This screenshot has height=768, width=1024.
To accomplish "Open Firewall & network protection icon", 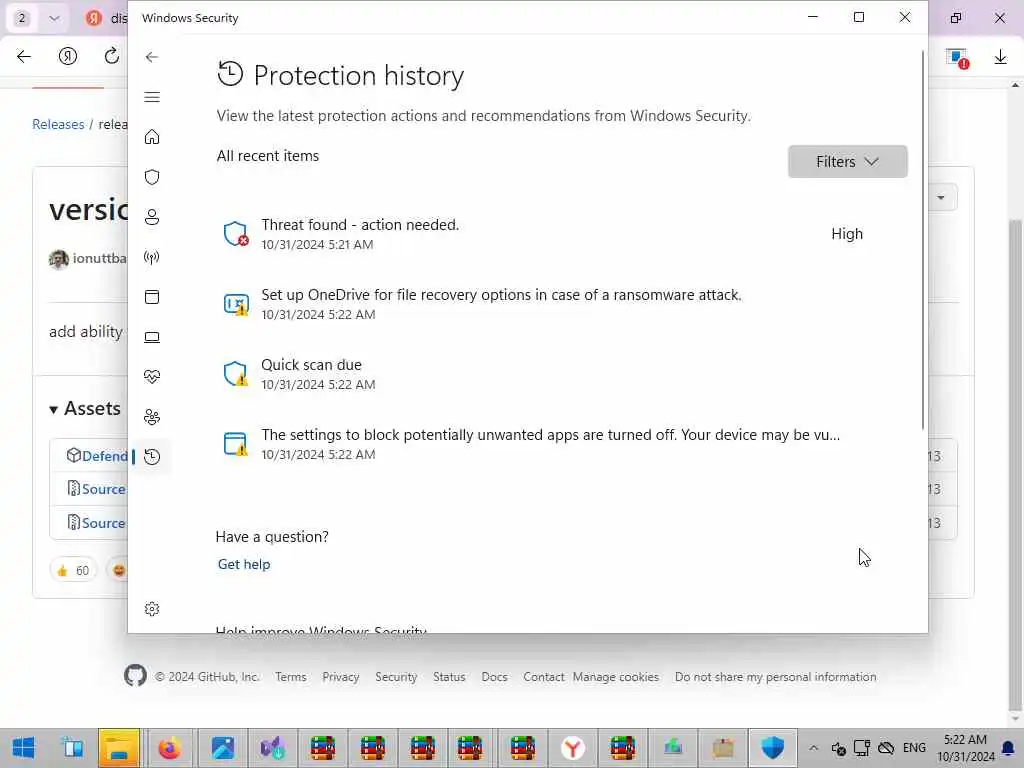I will click(152, 257).
